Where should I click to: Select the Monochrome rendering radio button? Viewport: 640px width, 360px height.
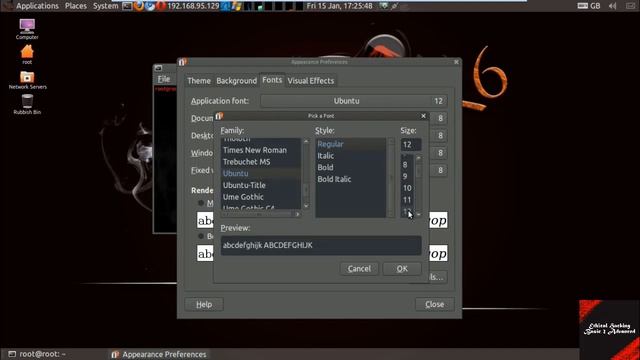coord(201,203)
